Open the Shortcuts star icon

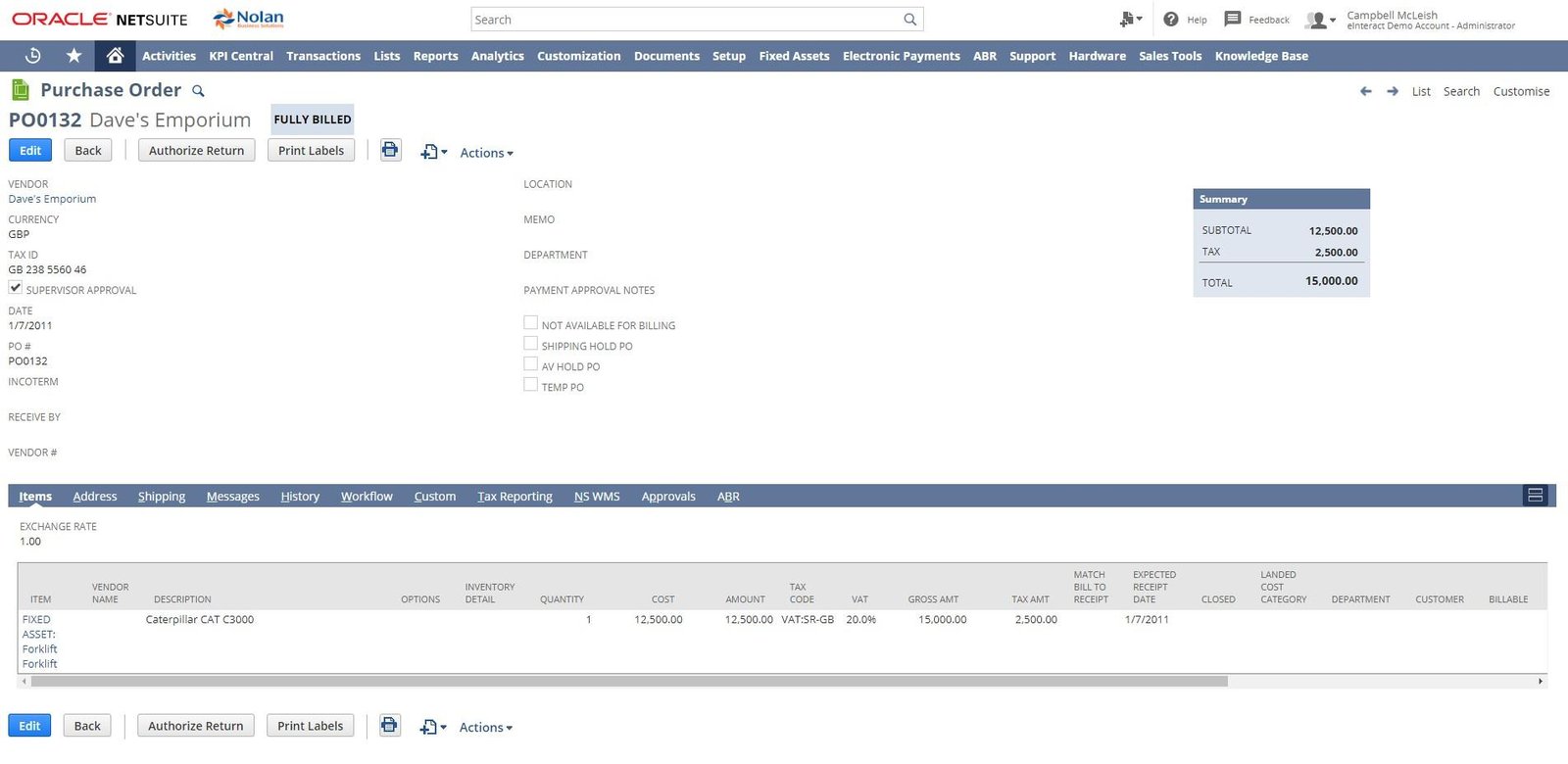click(73, 56)
